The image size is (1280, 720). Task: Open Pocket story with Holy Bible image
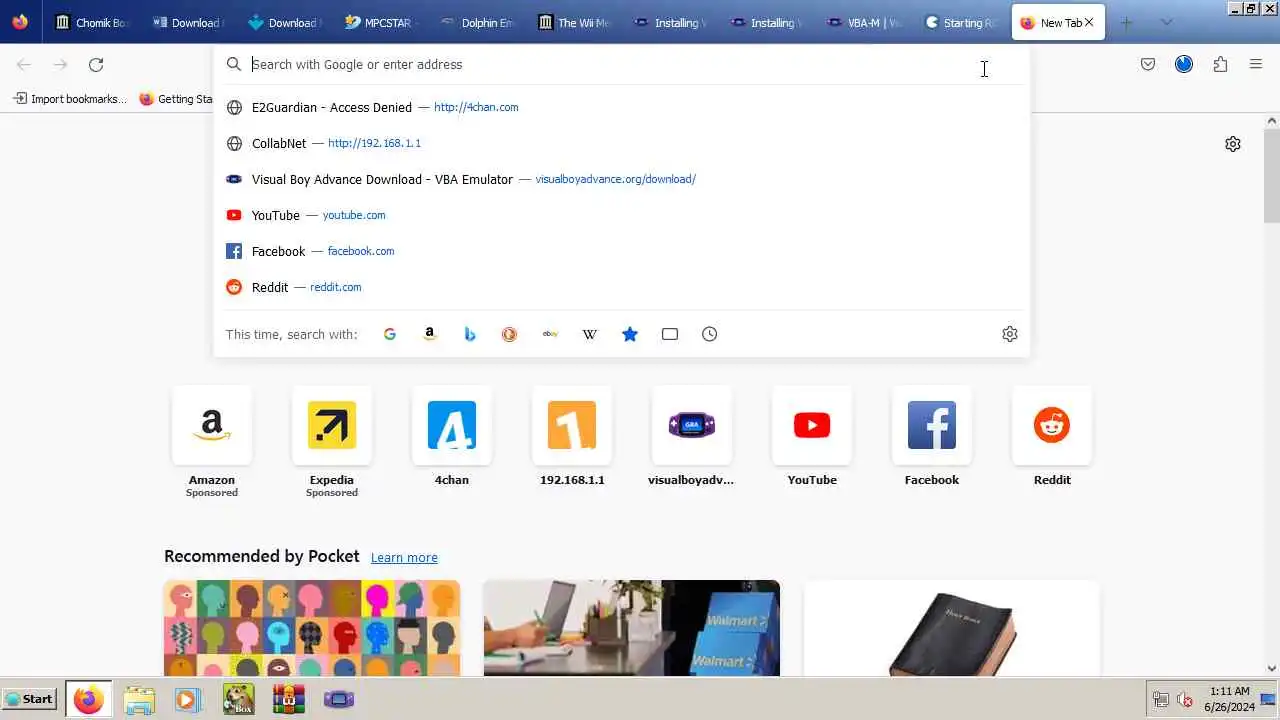(x=951, y=628)
